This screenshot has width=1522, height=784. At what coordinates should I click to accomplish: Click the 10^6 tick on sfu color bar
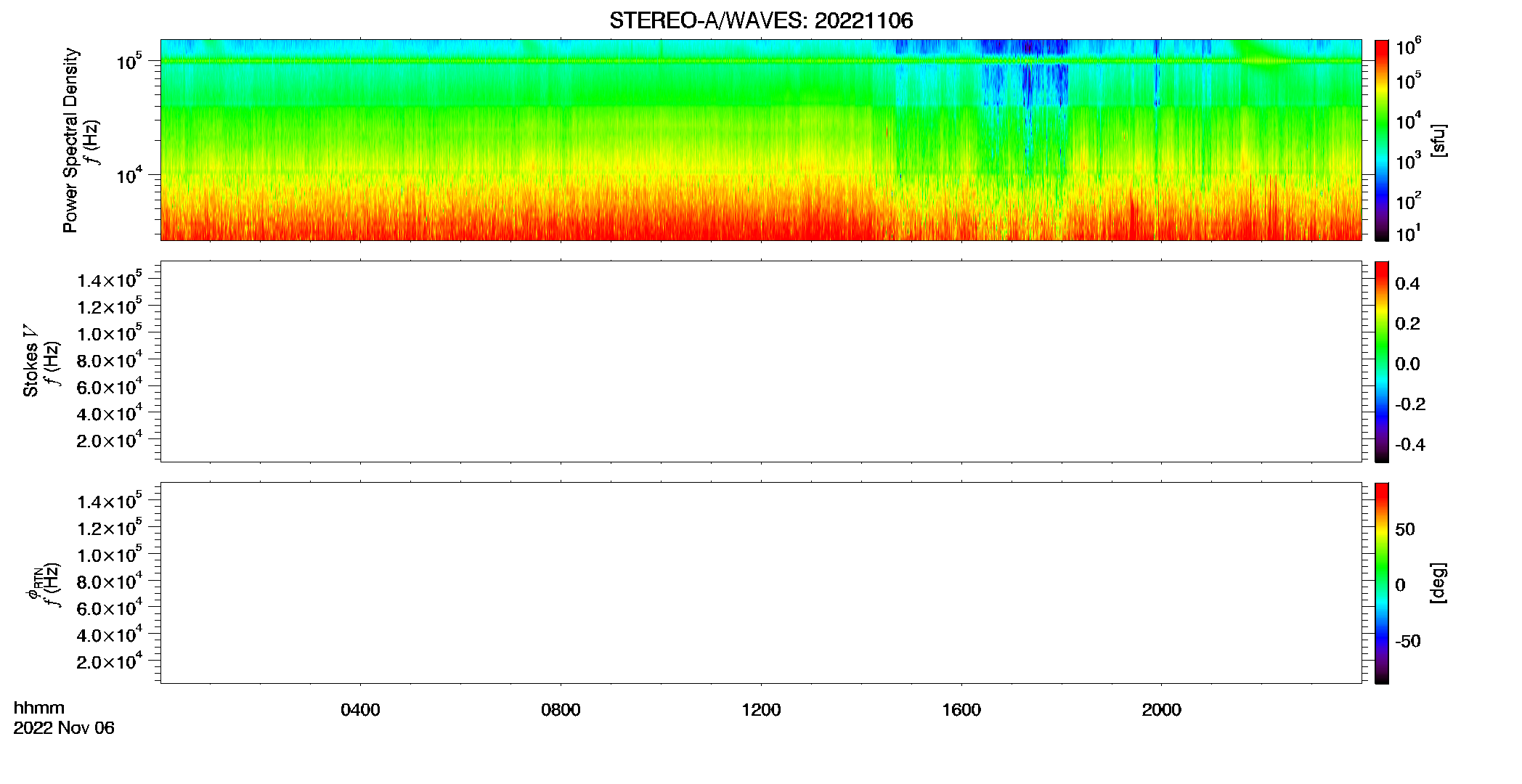(x=1408, y=47)
